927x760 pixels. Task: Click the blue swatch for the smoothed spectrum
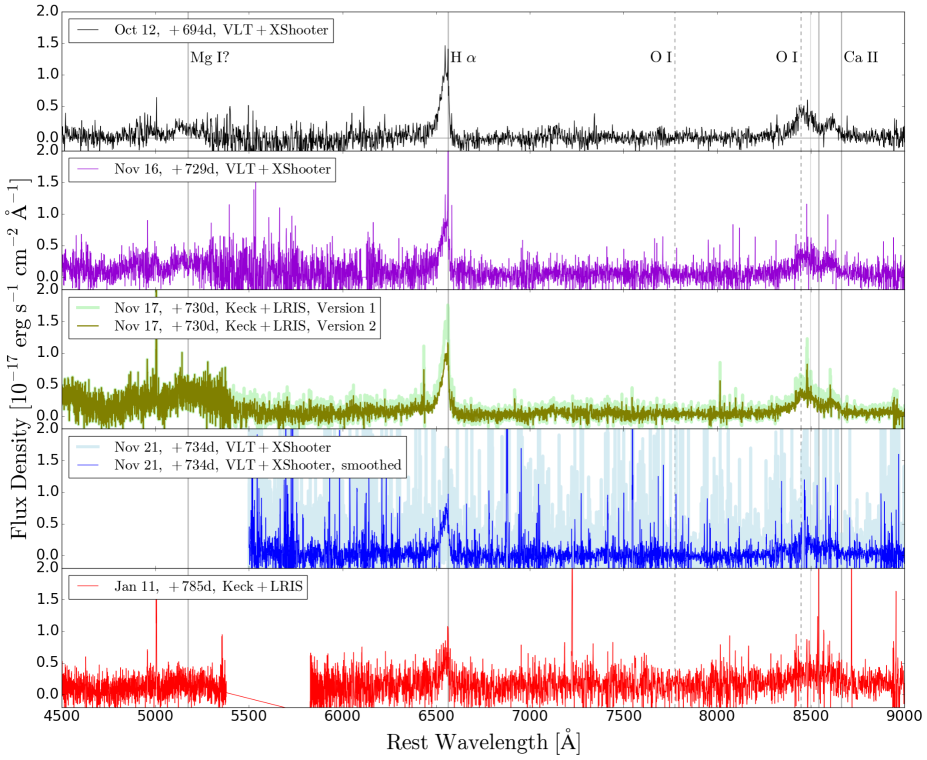pos(87,466)
